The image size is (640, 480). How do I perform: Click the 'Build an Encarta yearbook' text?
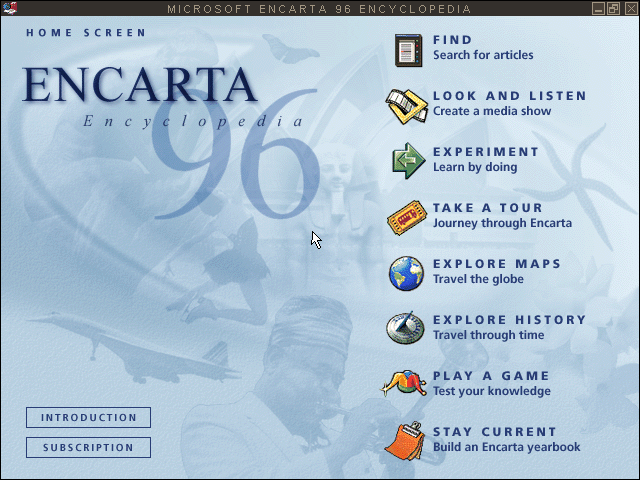pos(507,447)
